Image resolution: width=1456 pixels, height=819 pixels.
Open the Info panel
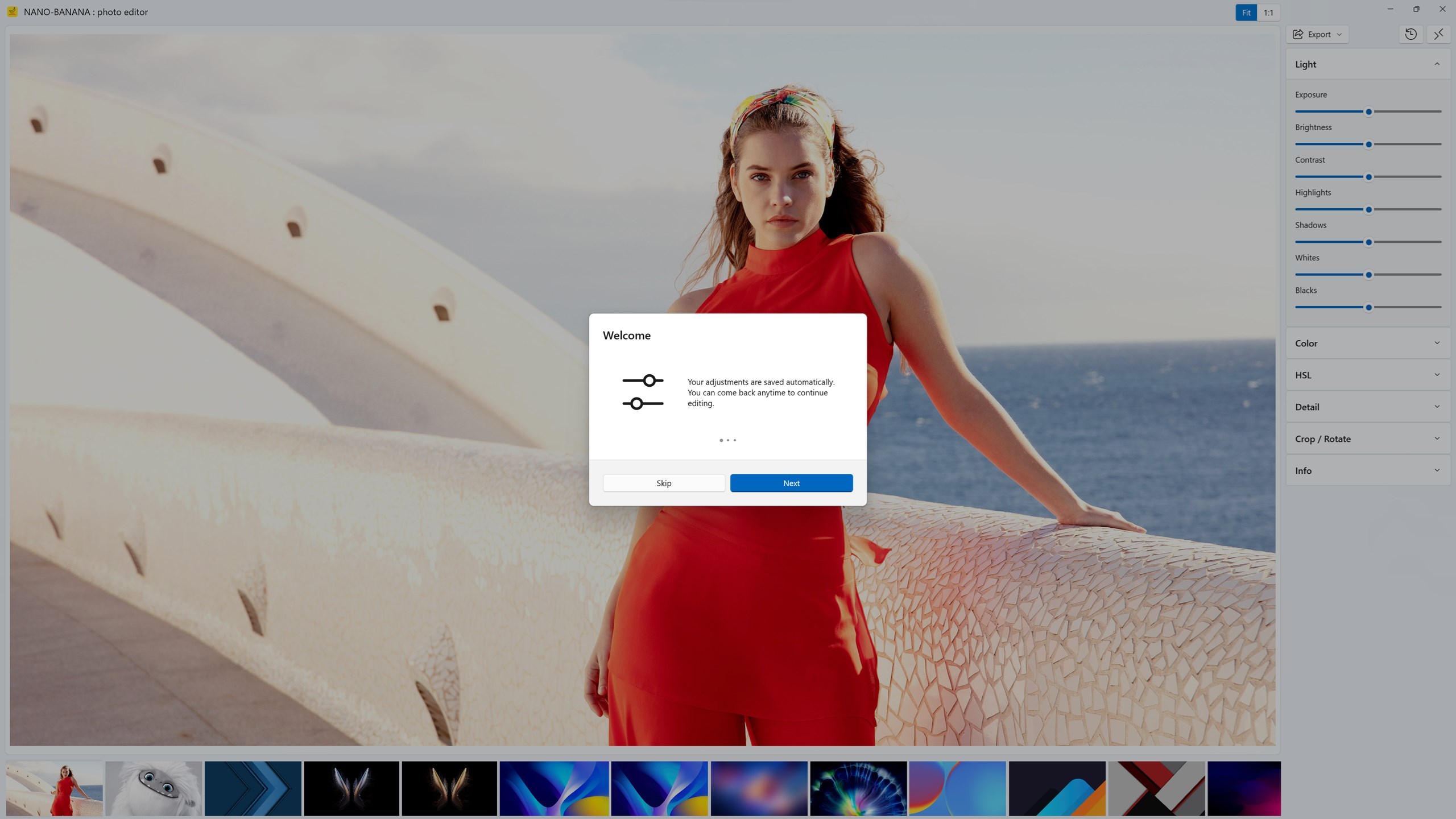(x=1367, y=470)
